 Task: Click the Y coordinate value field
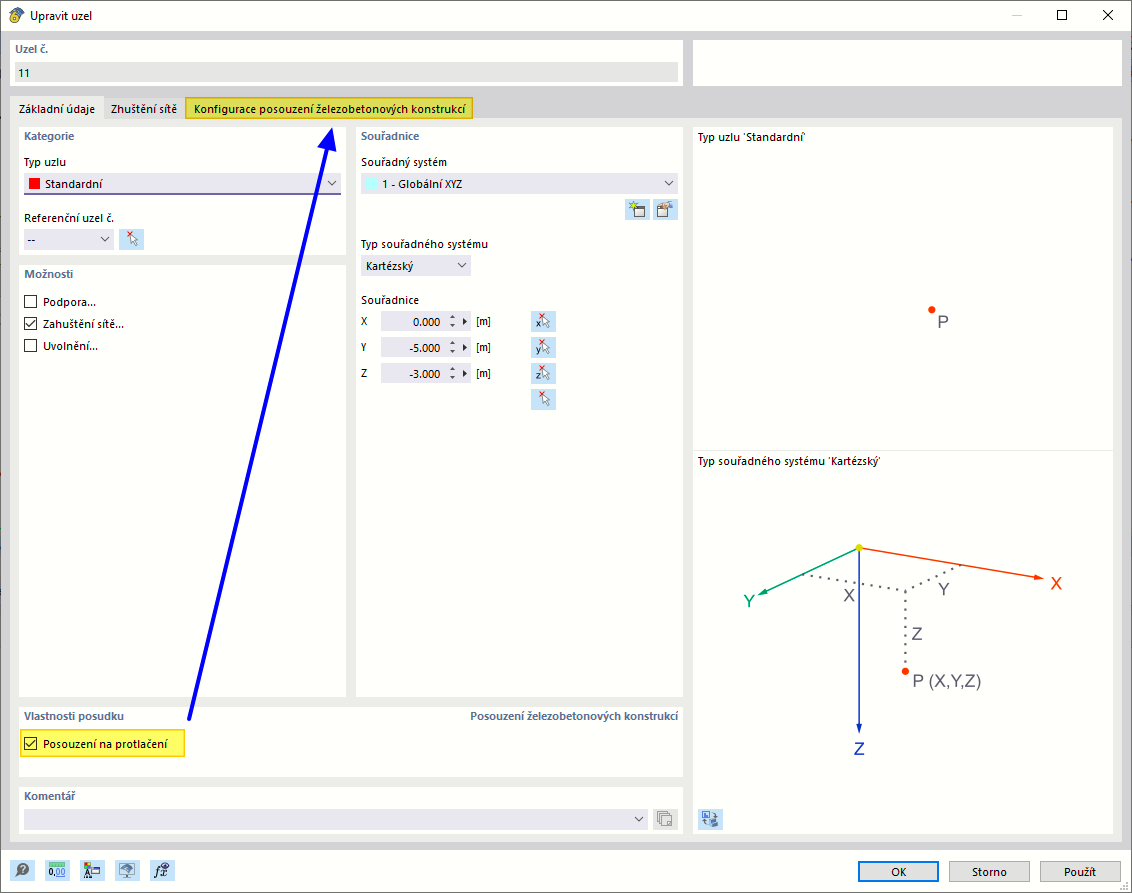(x=413, y=347)
